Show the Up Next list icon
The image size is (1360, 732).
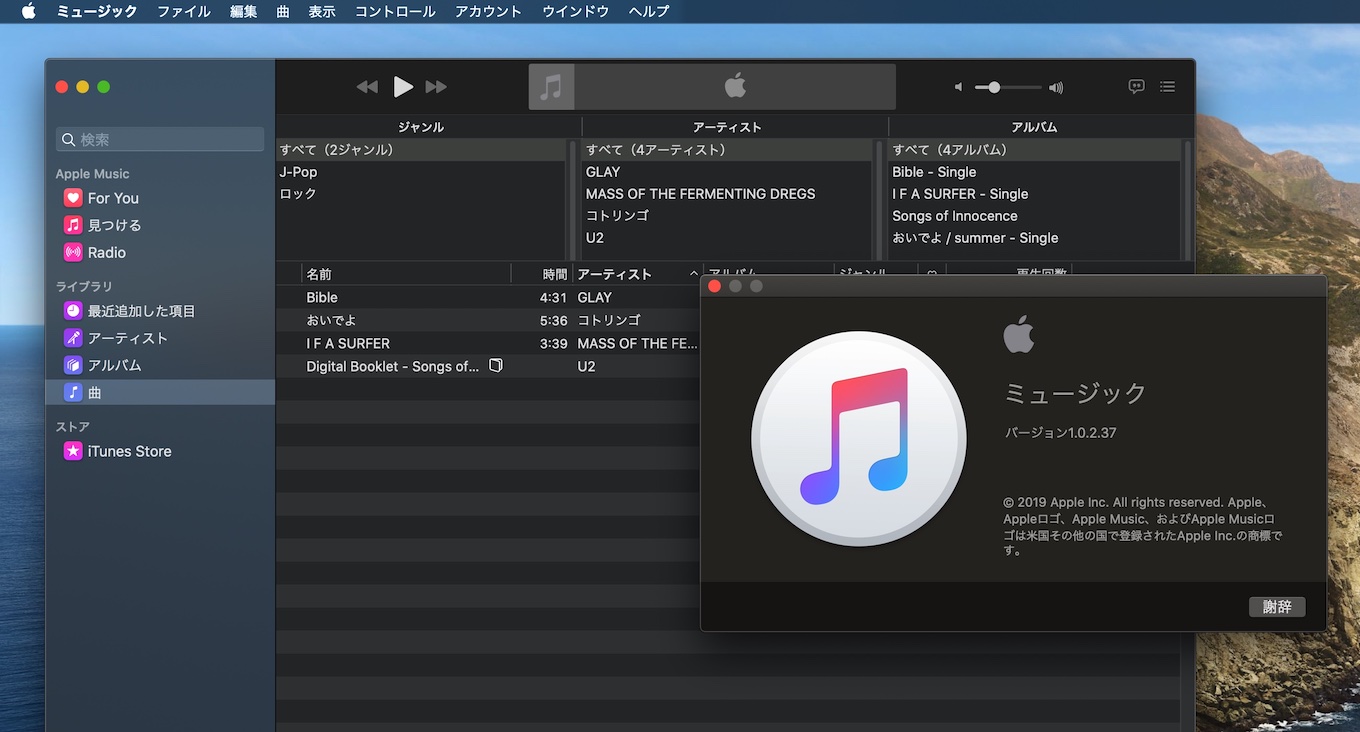pos(1167,87)
